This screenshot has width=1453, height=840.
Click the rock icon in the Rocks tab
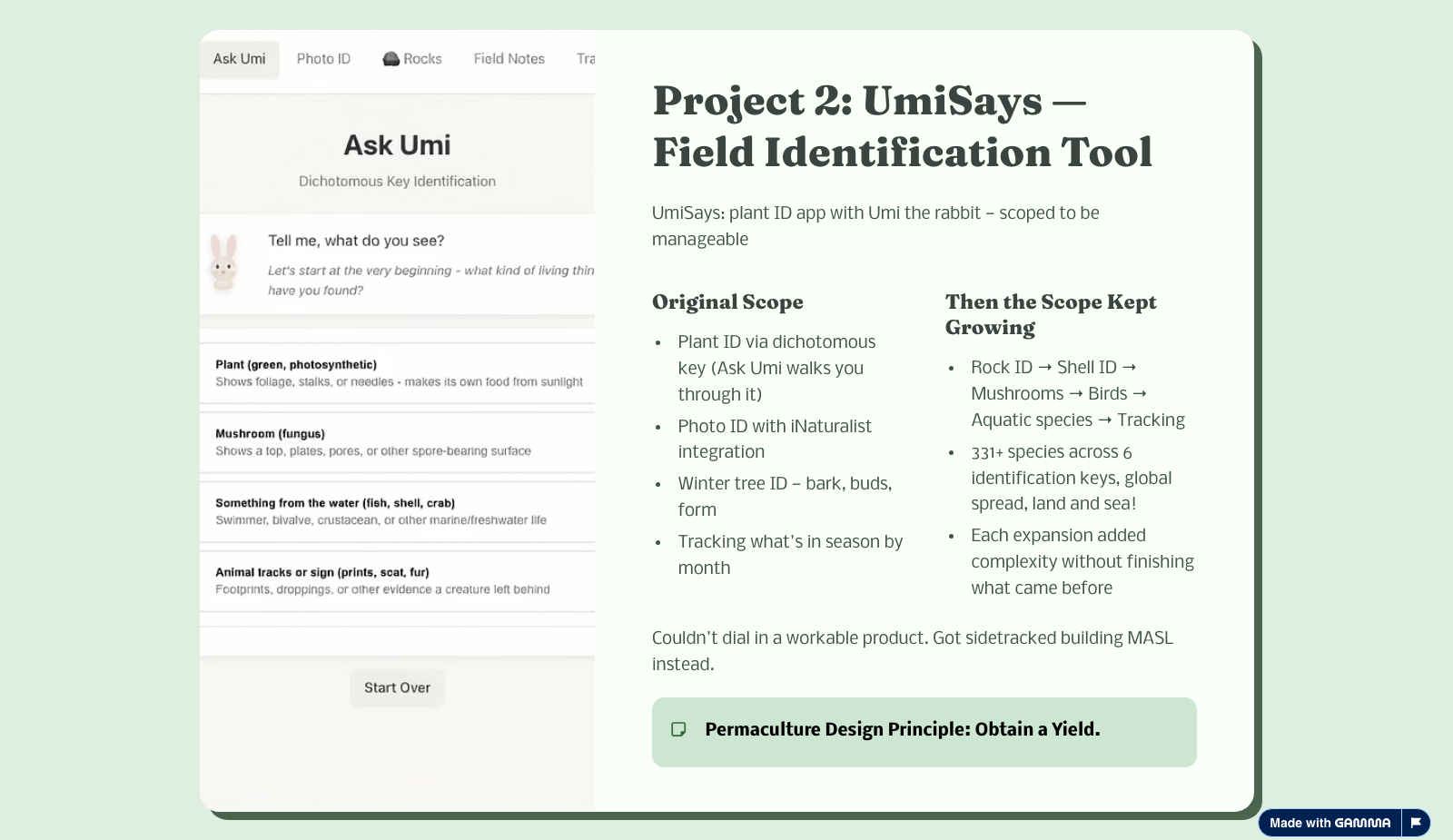390,59
